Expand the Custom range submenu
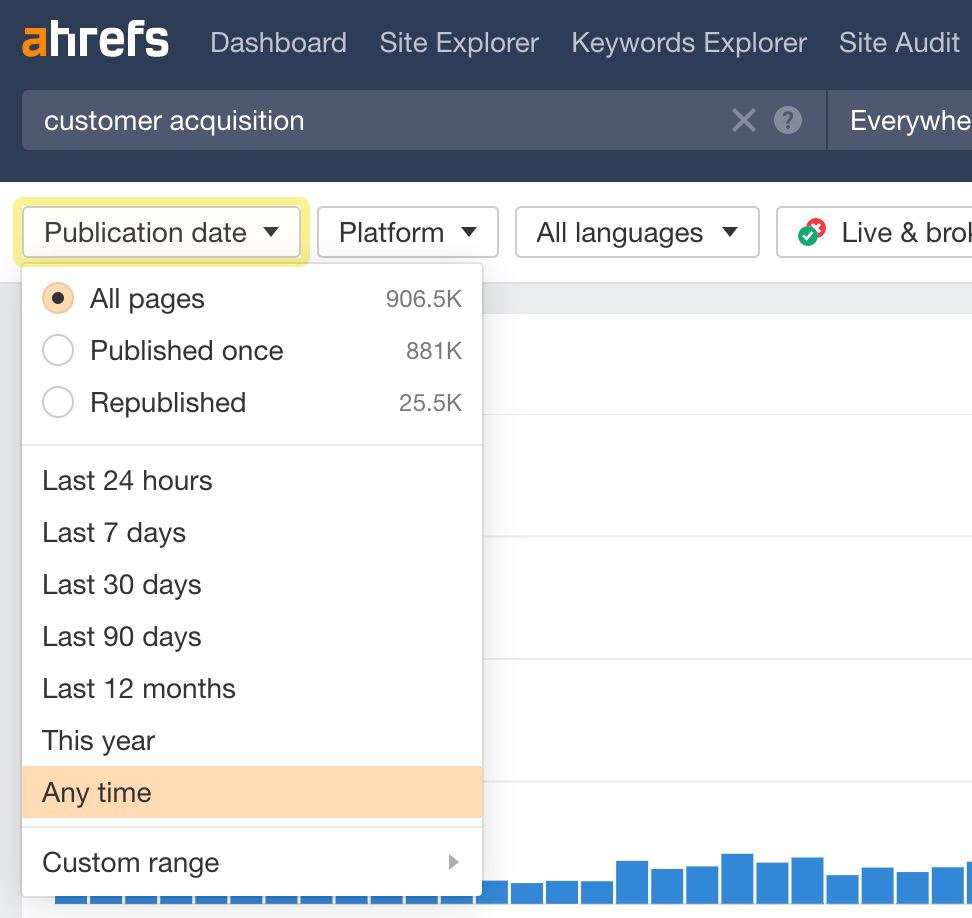This screenshot has height=918, width=972. click(x=251, y=862)
